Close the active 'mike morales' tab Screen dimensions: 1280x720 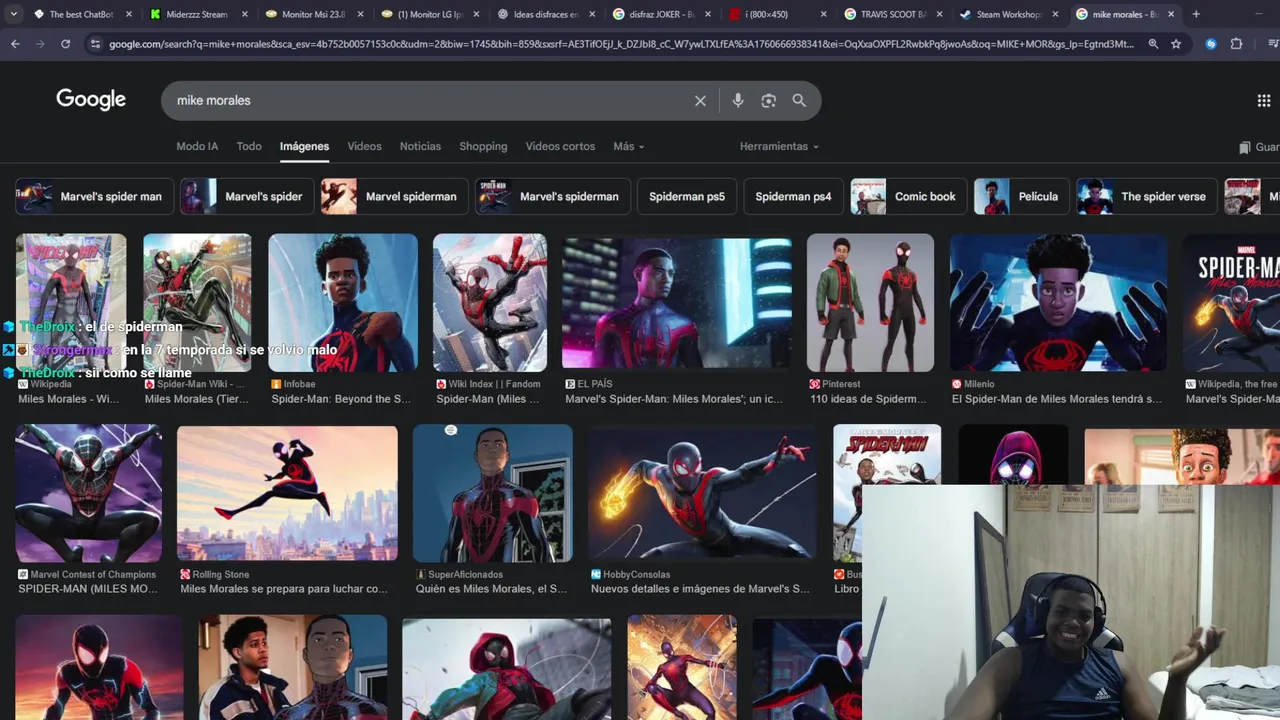(1171, 14)
